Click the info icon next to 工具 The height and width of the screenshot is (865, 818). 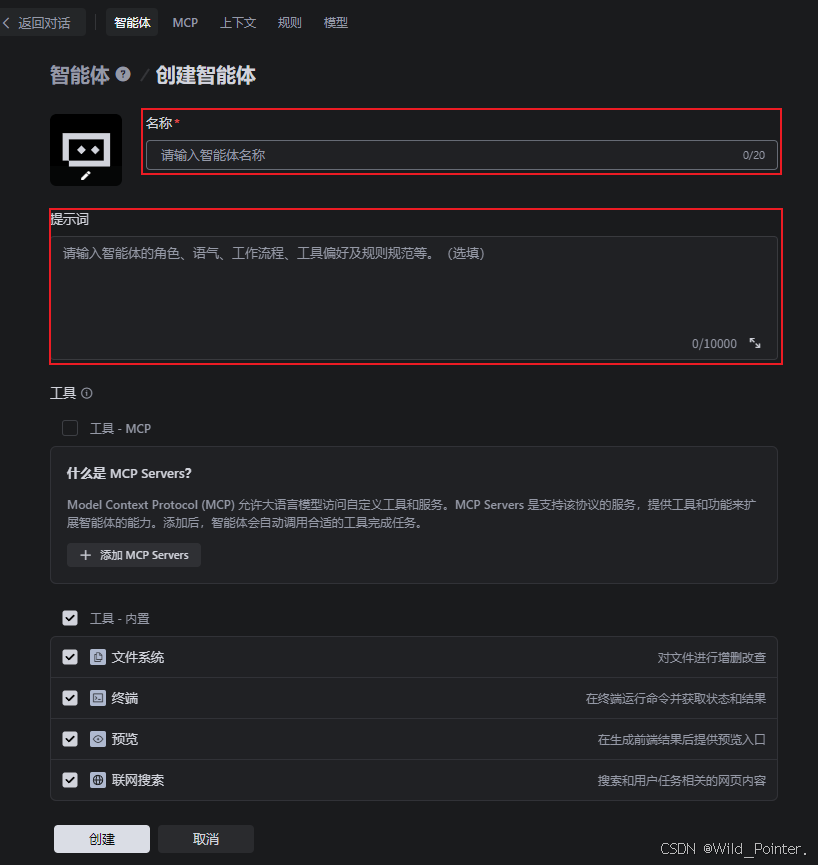point(87,393)
